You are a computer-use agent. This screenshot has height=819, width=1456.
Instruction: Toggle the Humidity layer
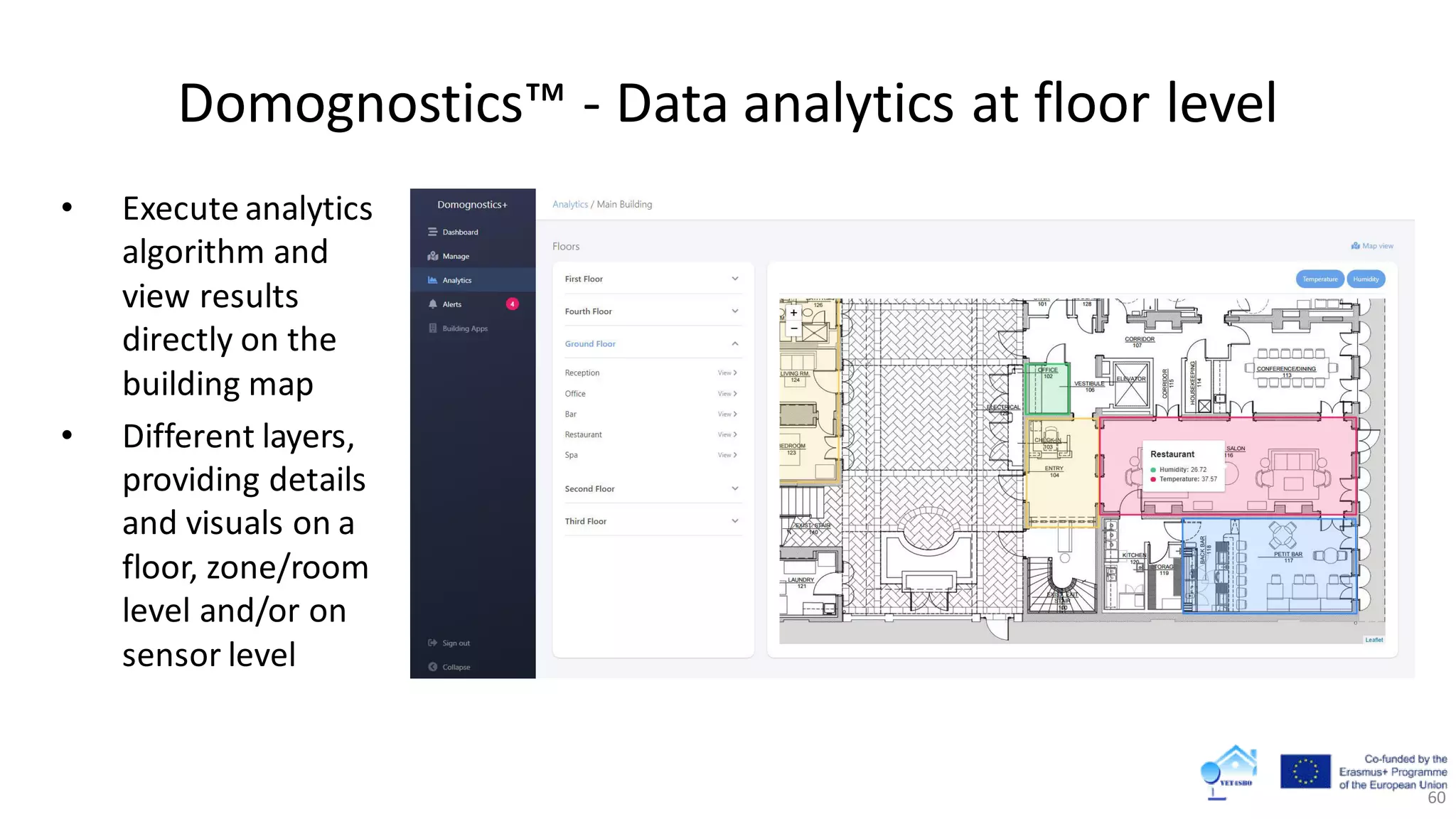point(1366,279)
